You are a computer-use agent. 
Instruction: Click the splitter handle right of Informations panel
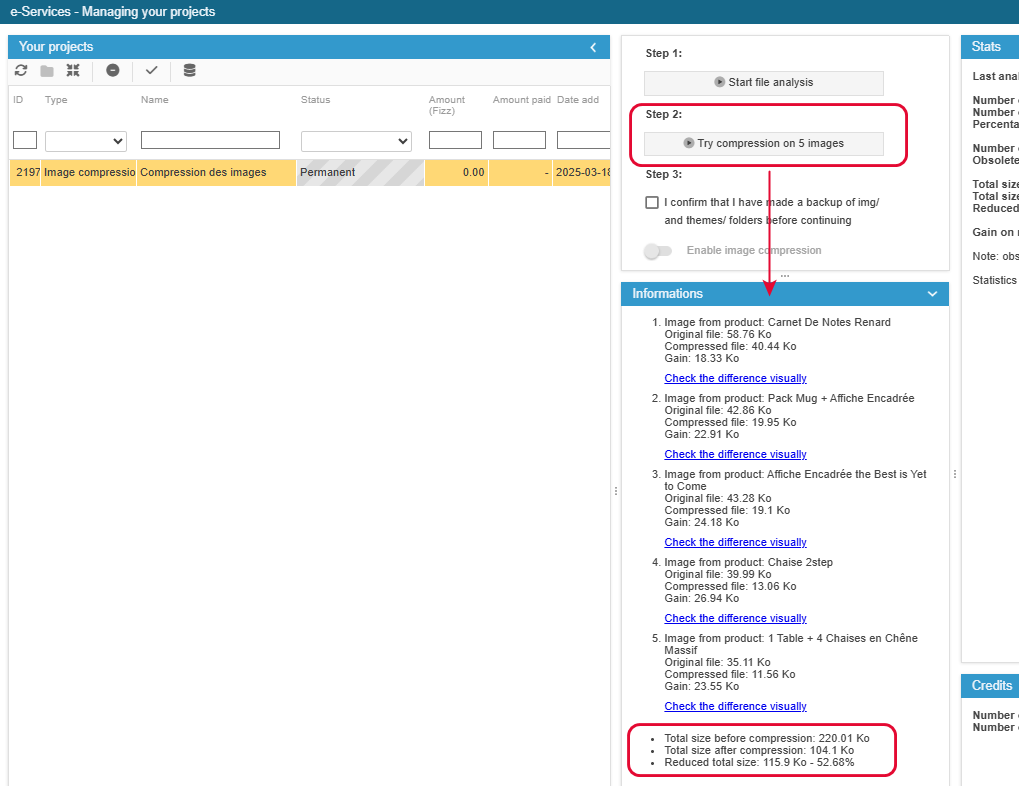coord(955,475)
